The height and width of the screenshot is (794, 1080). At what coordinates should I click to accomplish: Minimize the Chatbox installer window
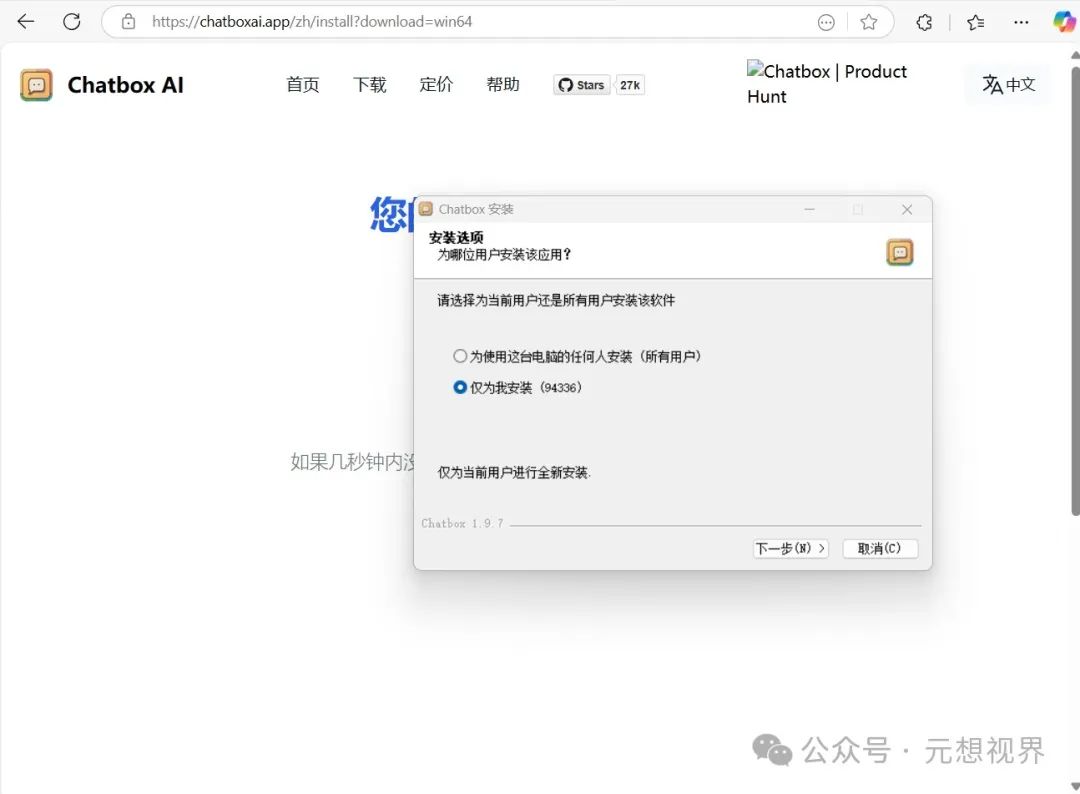tap(809, 209)
